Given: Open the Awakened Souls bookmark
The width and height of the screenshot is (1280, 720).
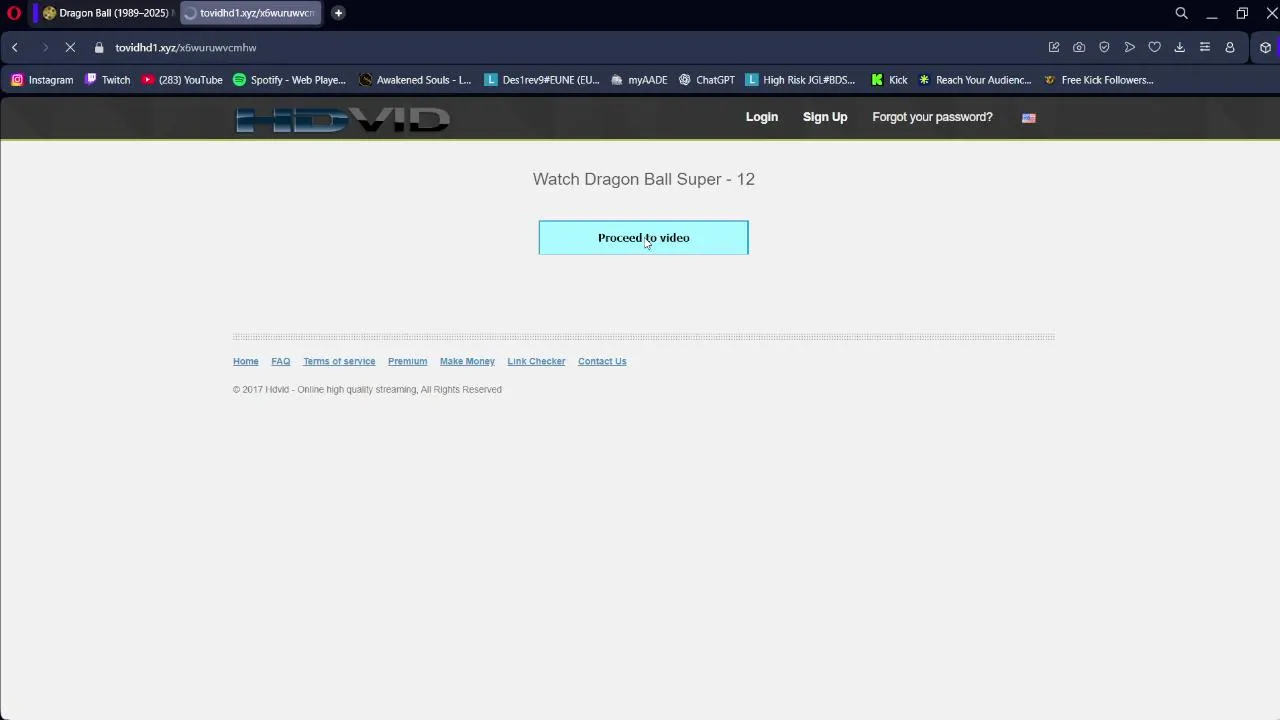Looking at the screenshot, I should pos(415,80).
